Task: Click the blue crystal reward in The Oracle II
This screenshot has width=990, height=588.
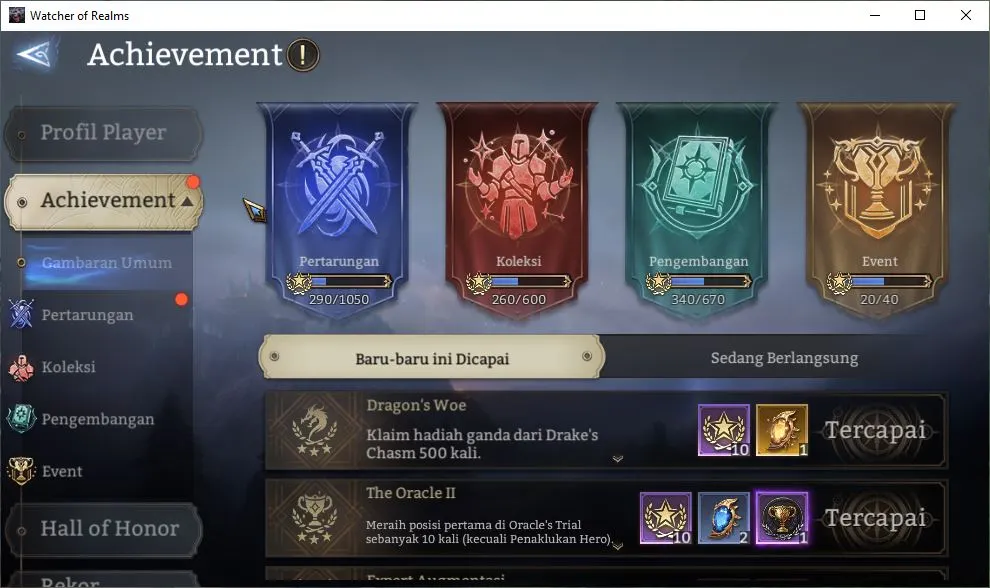Action: [x=724, y=518]
